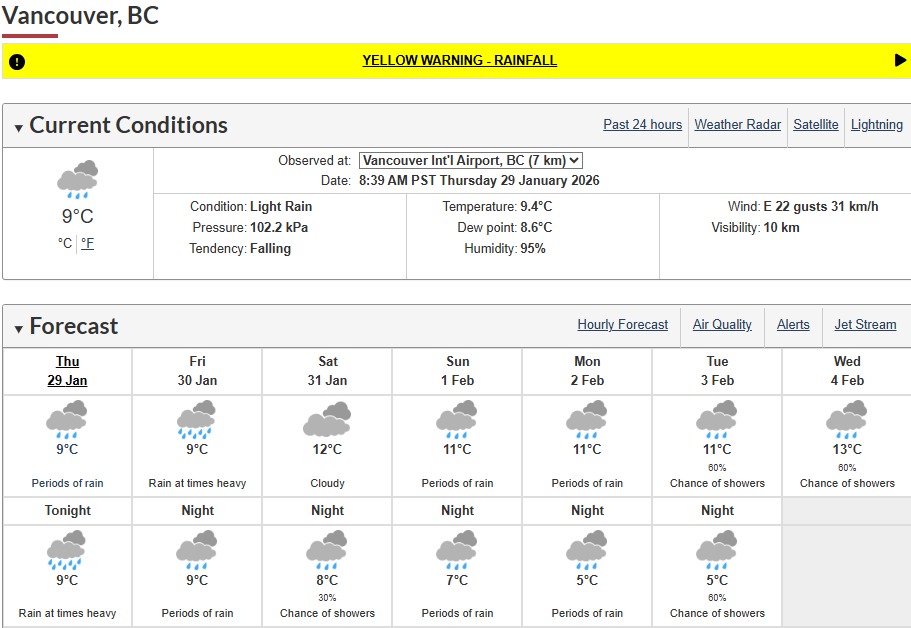Click Saturday's cloudy weather icon
The height and width of the screenshot is (628, 911).
(x=327, y=419)
